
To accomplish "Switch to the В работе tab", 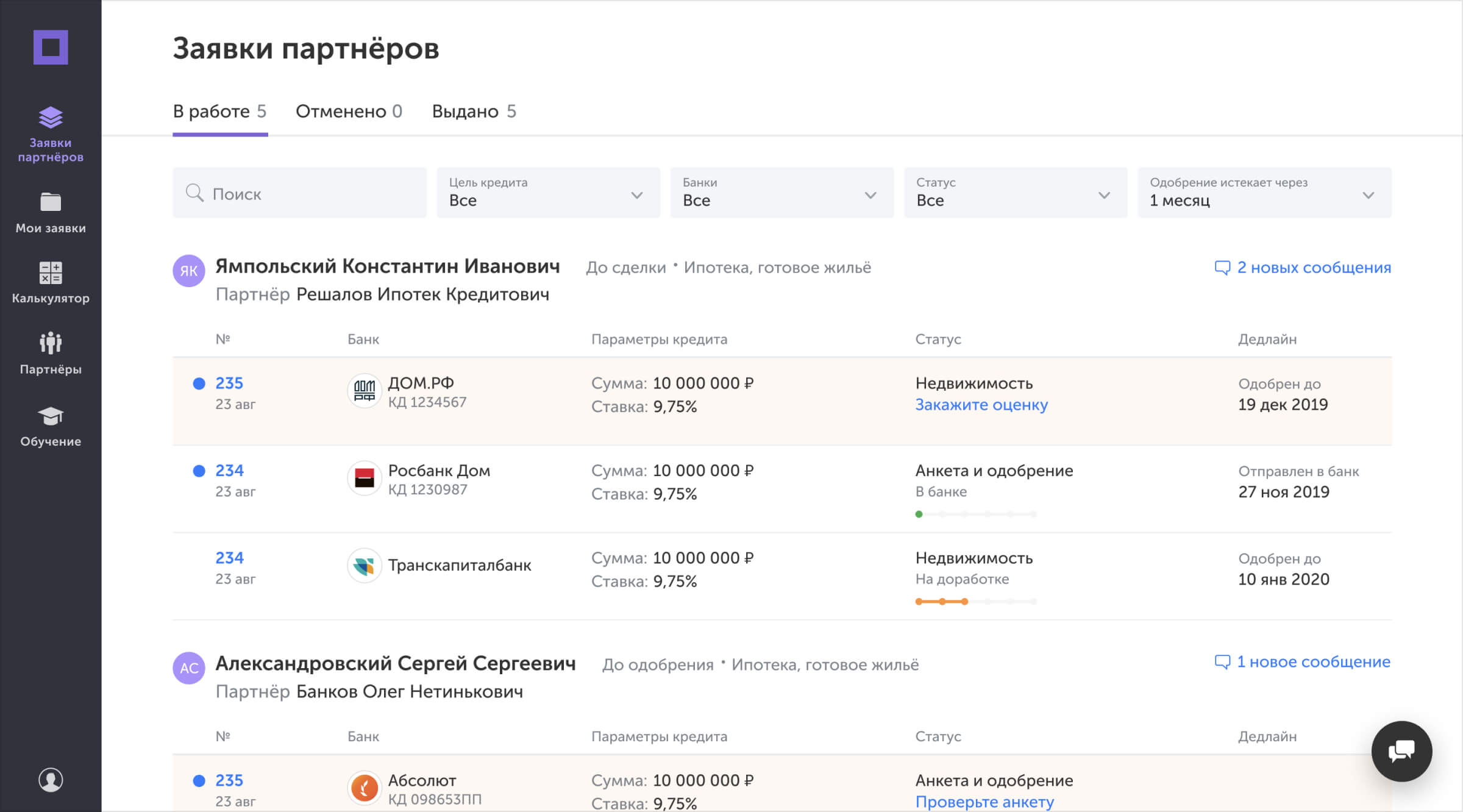I will tap(220, 112).
